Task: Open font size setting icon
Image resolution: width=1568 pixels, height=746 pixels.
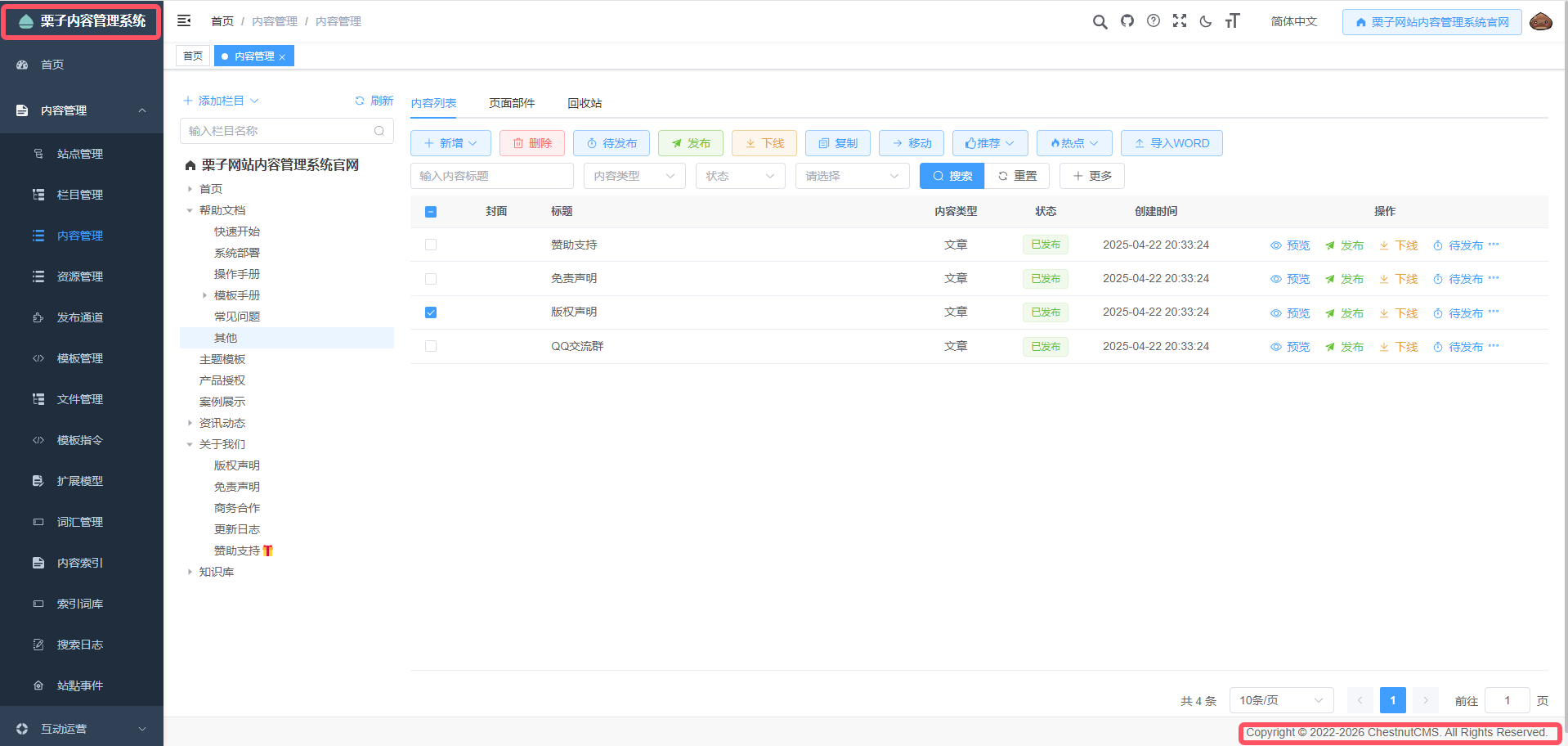Action: tap(1232, 21)
